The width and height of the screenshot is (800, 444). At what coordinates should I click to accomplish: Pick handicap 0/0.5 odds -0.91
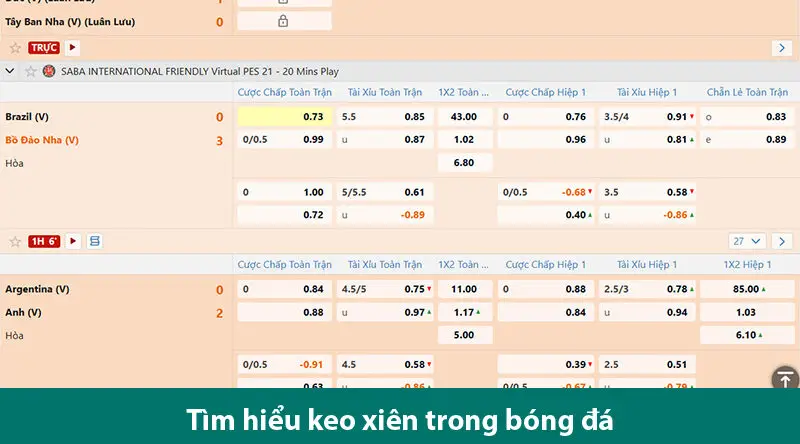285,364
